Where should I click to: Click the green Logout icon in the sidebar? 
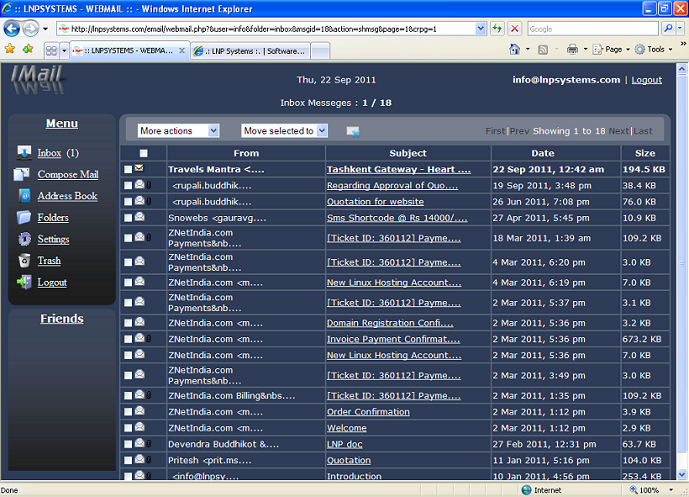[x=25, y=282]
